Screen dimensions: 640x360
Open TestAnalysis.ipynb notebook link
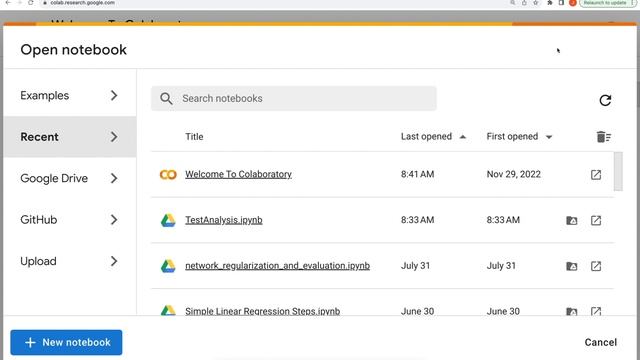pyautogui.click(x=224, y=220)
